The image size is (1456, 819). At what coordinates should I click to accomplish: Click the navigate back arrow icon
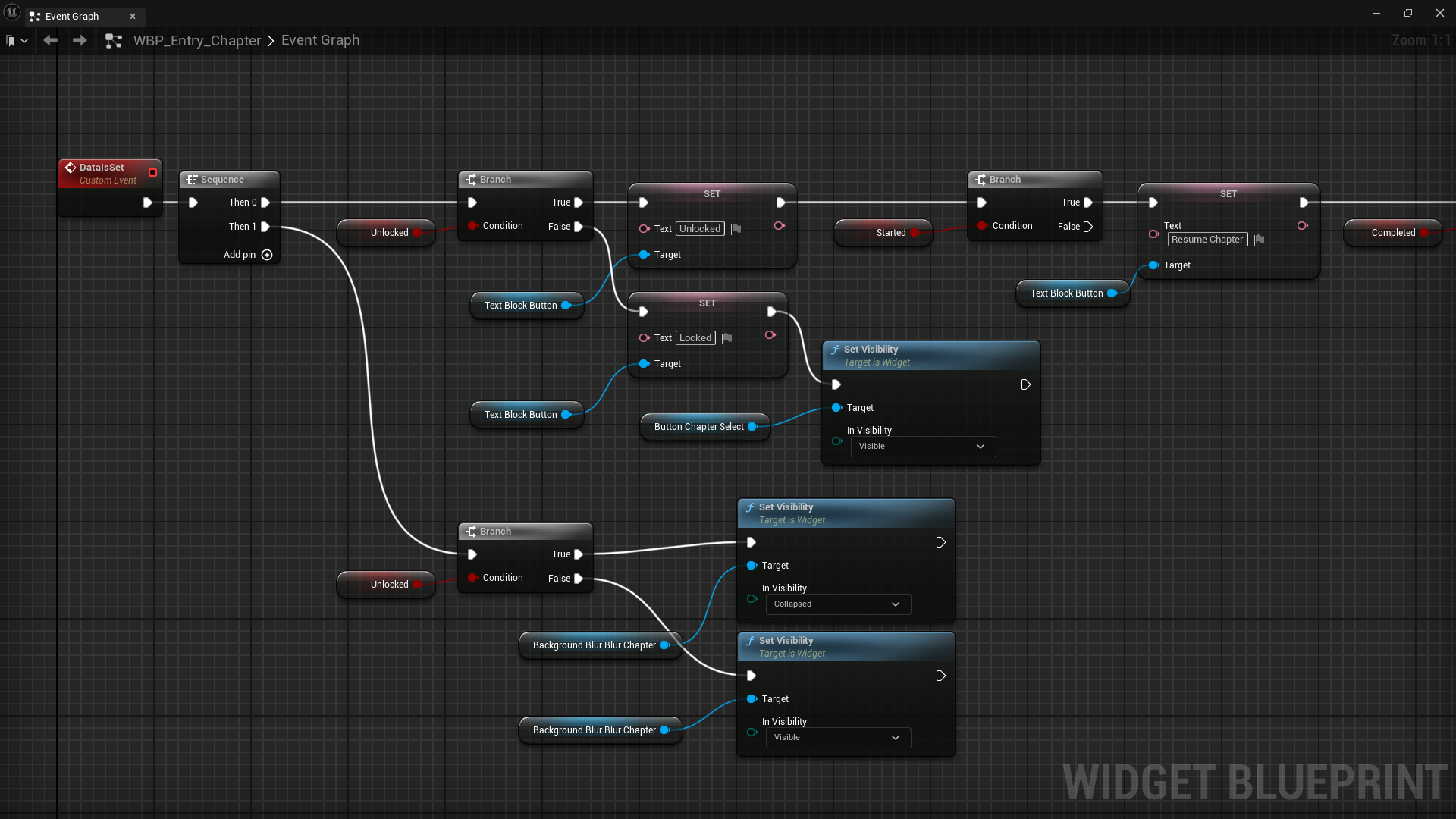pyautogui.click(x=51, y=40)
